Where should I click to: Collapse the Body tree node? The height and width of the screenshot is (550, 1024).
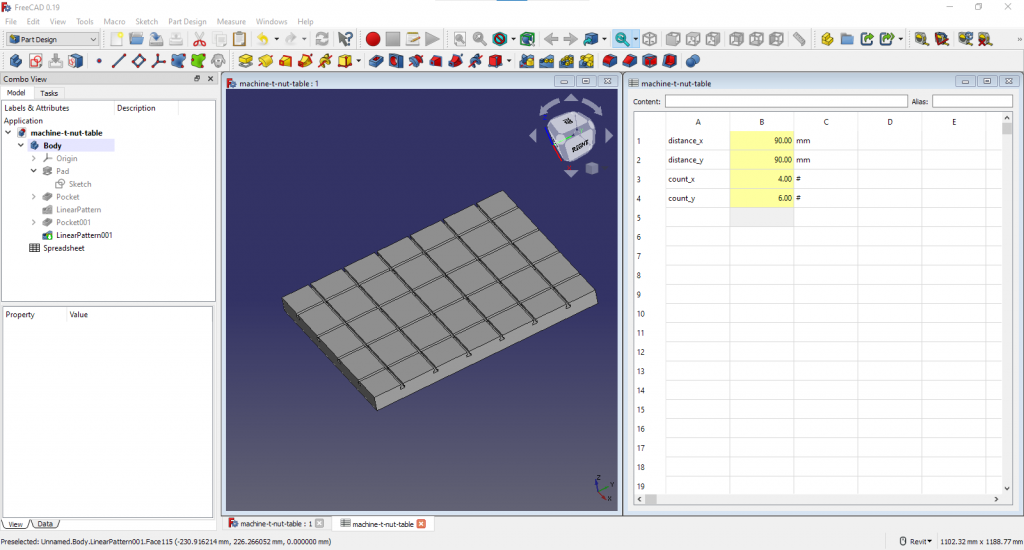(21, 146)
